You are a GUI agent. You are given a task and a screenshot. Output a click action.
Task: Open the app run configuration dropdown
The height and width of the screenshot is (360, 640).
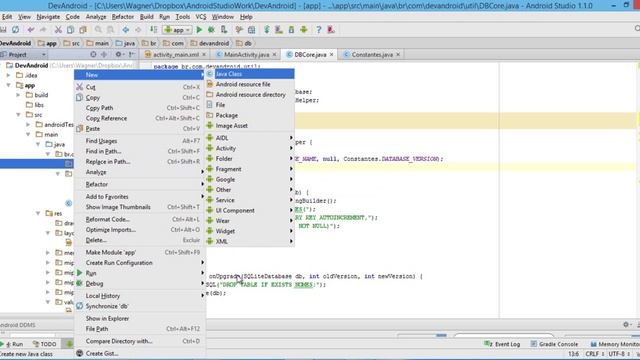177,30
